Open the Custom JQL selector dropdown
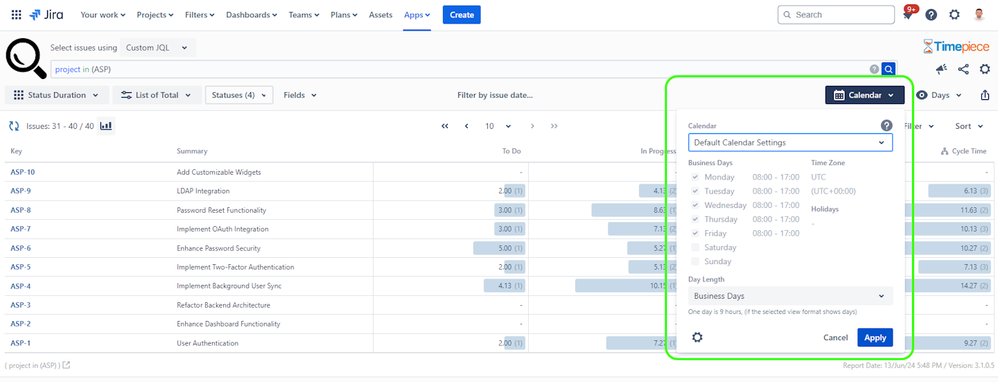This screenshot has height=382, width=998. (158, 48)
